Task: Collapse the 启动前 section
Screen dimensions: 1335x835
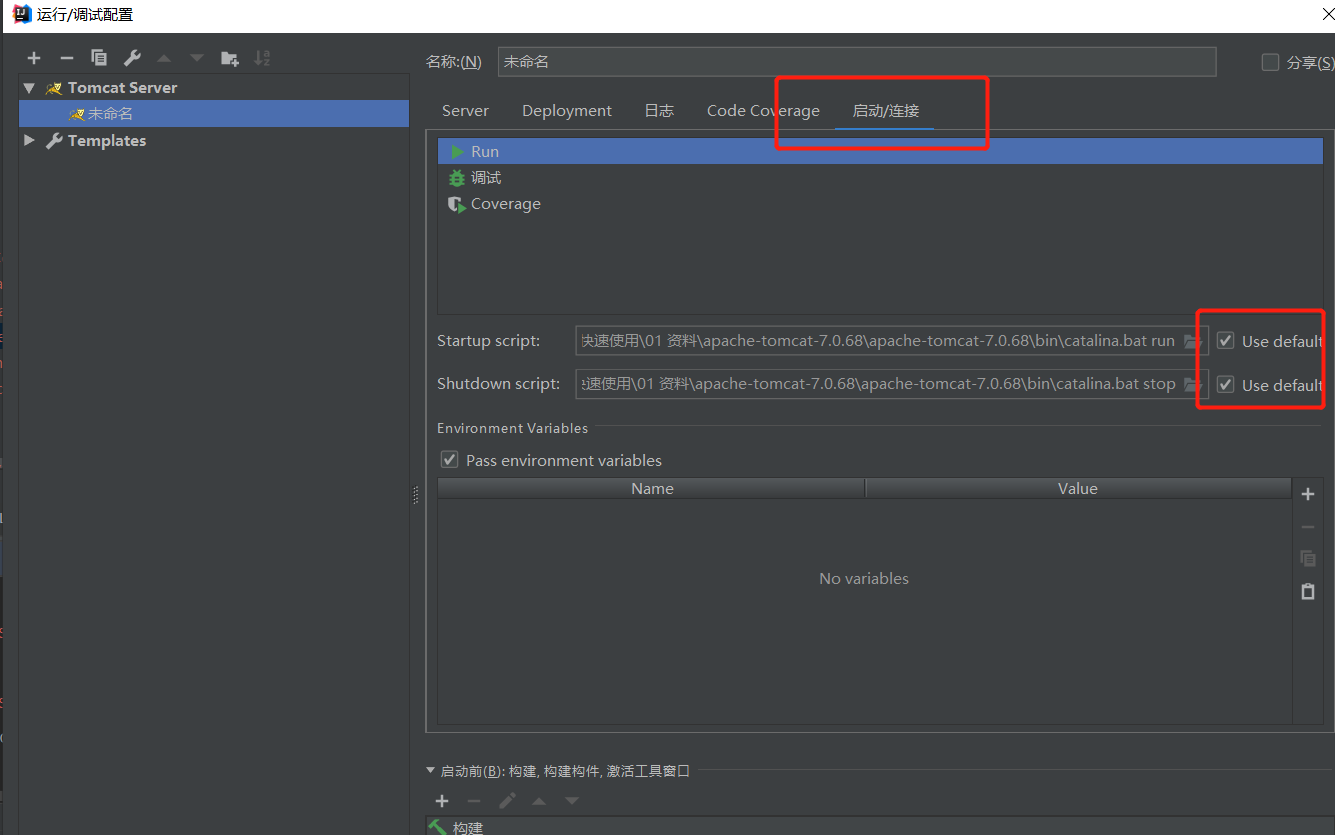Action: tap(430, 770)
